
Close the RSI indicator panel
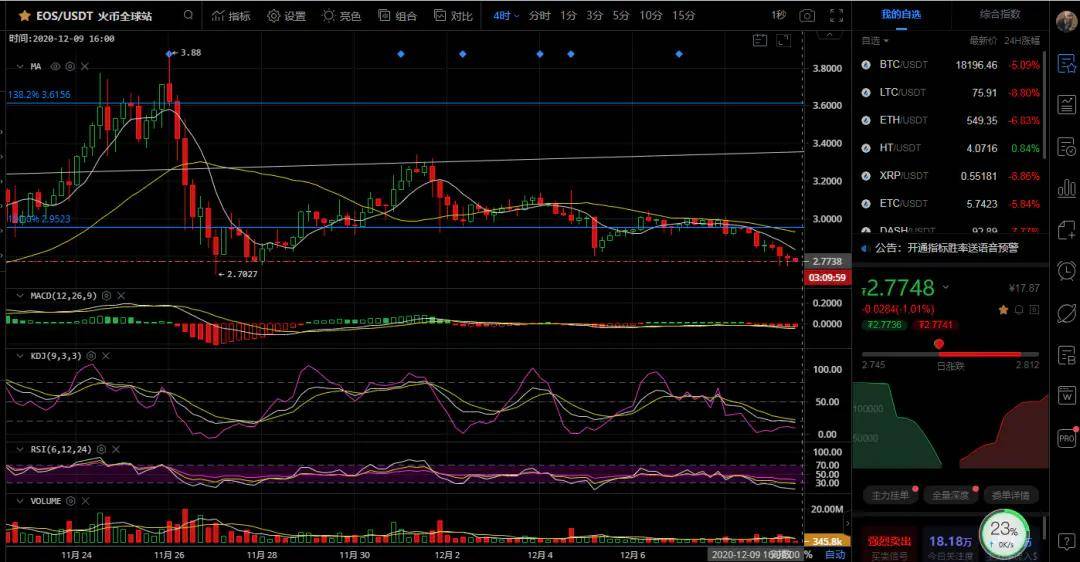pyautogui.click(x=116, y=450)
